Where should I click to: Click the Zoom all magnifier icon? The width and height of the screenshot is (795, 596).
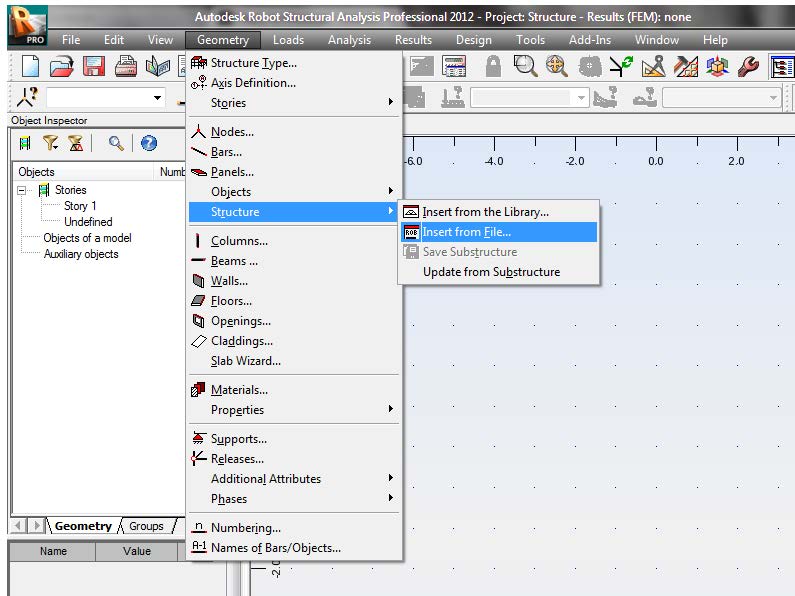coord(556,66)
